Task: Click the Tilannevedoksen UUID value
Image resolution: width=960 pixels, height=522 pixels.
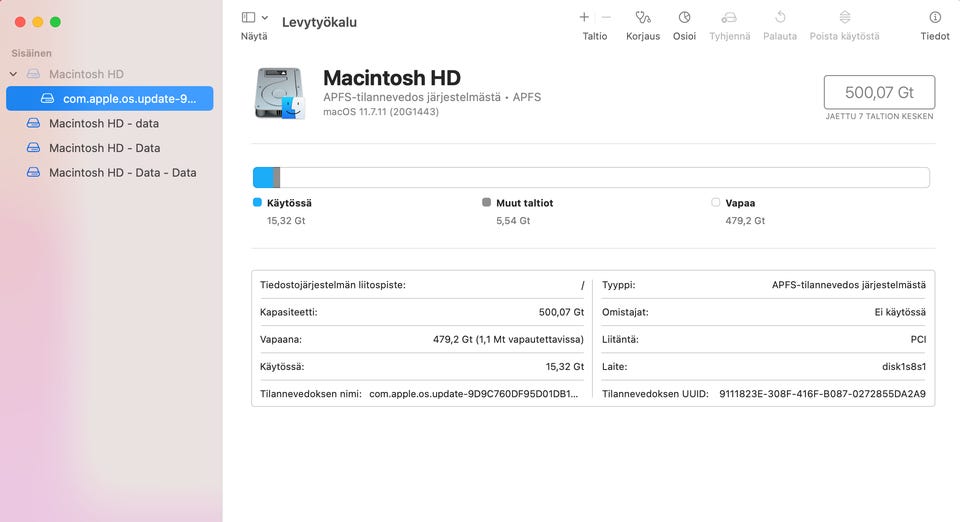Action: [x=822, y=393]
